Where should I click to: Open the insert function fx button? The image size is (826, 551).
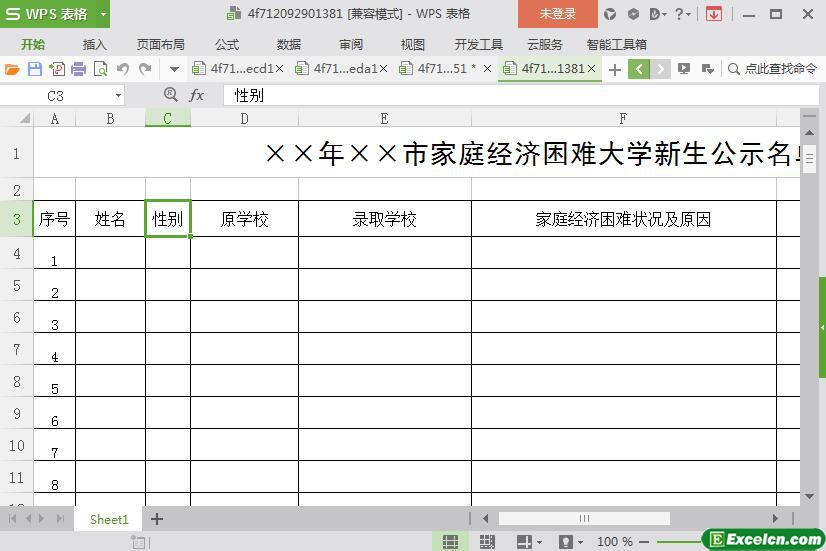point(196,95)
